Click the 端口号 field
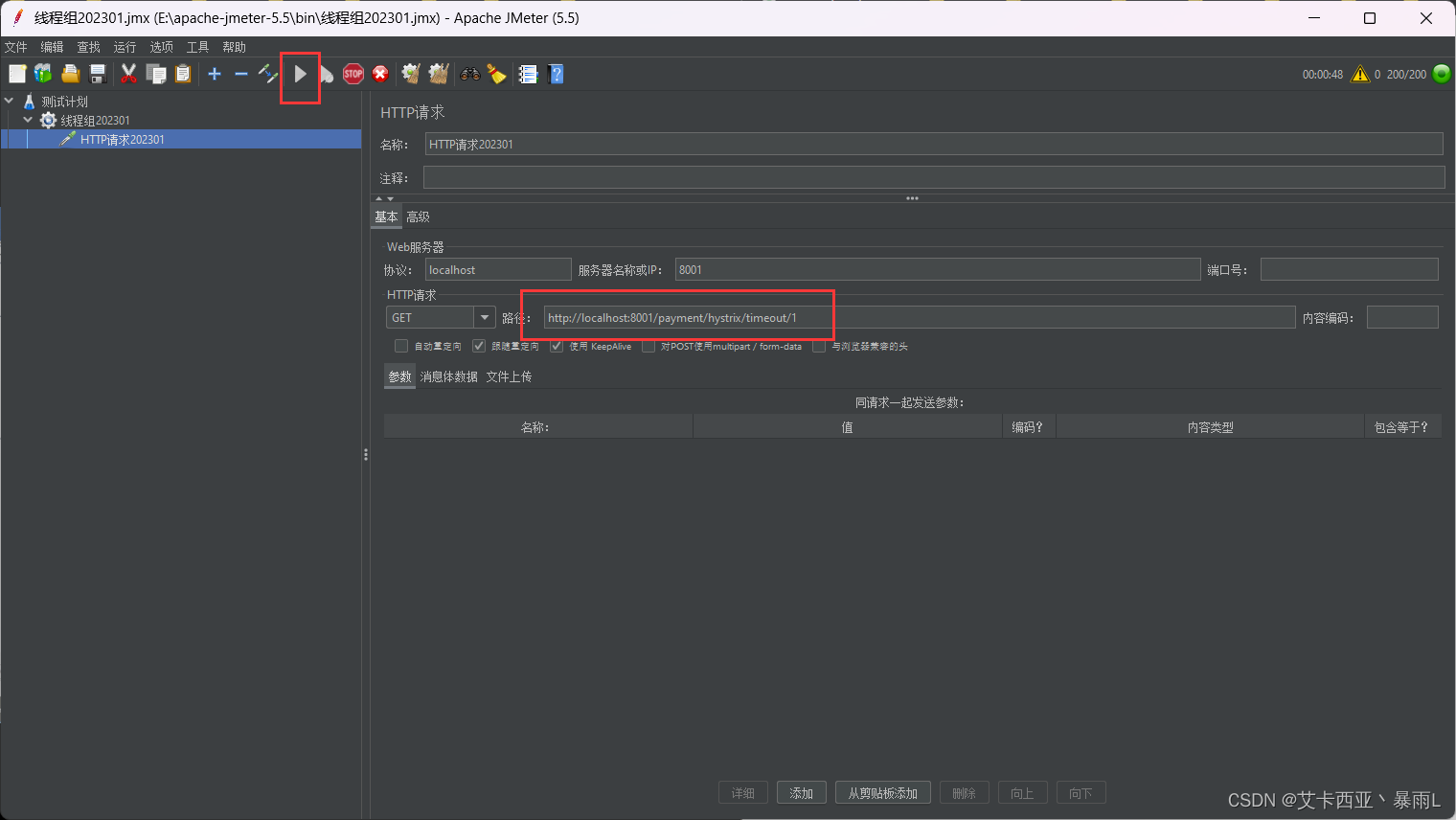This screenshot has height=820, width=1456. click(1350, 269)
